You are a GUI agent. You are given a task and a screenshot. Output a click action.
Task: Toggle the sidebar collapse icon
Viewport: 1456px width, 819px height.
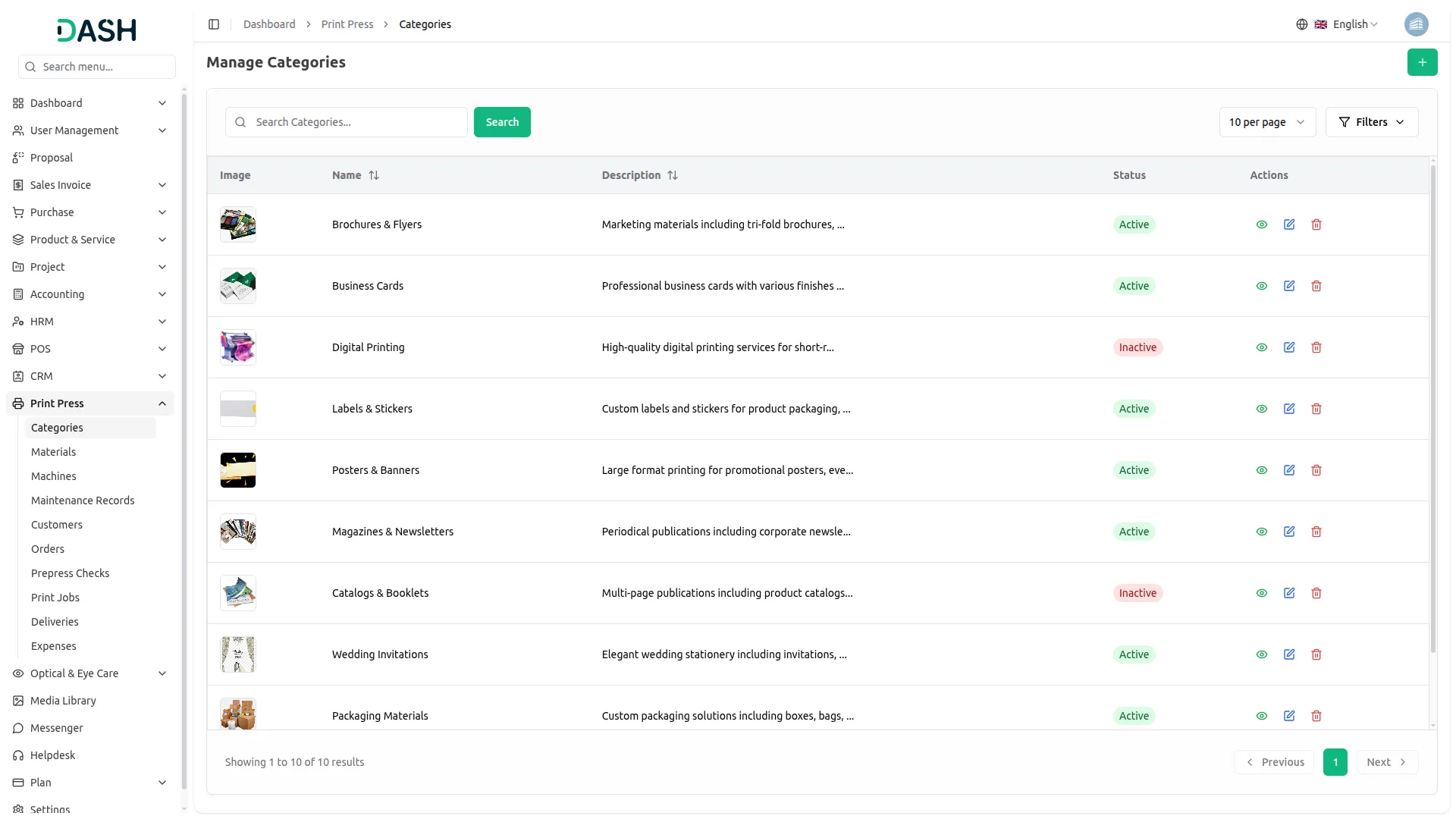click(214, 24)
